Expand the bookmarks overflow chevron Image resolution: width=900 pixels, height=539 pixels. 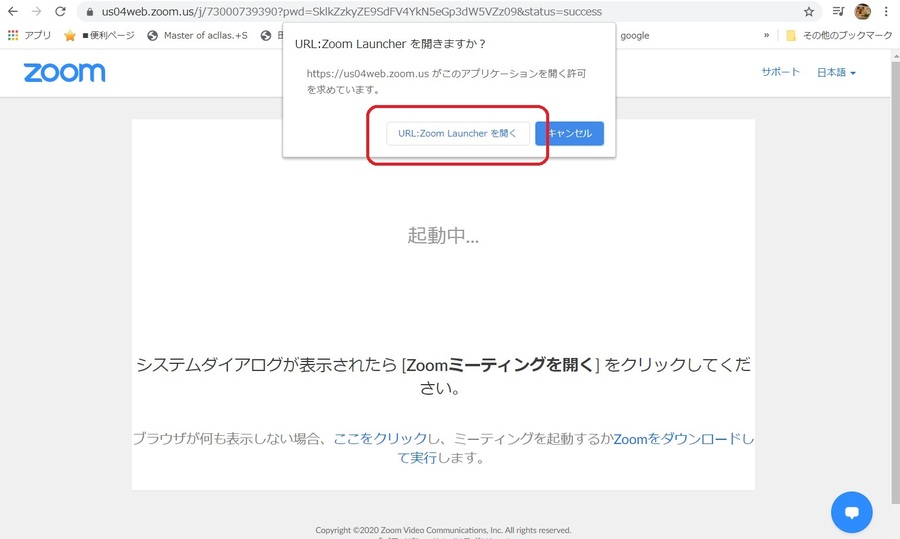coord(766,35)
